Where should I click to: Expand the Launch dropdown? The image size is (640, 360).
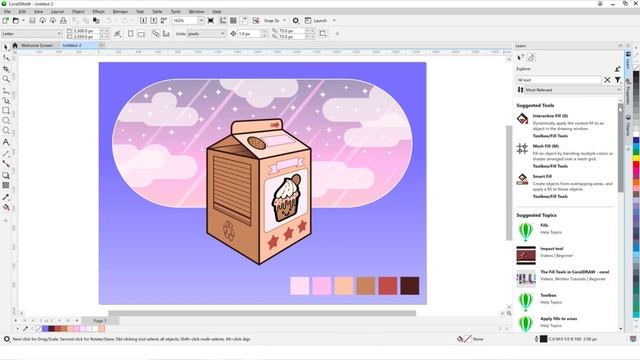(334, 20)
